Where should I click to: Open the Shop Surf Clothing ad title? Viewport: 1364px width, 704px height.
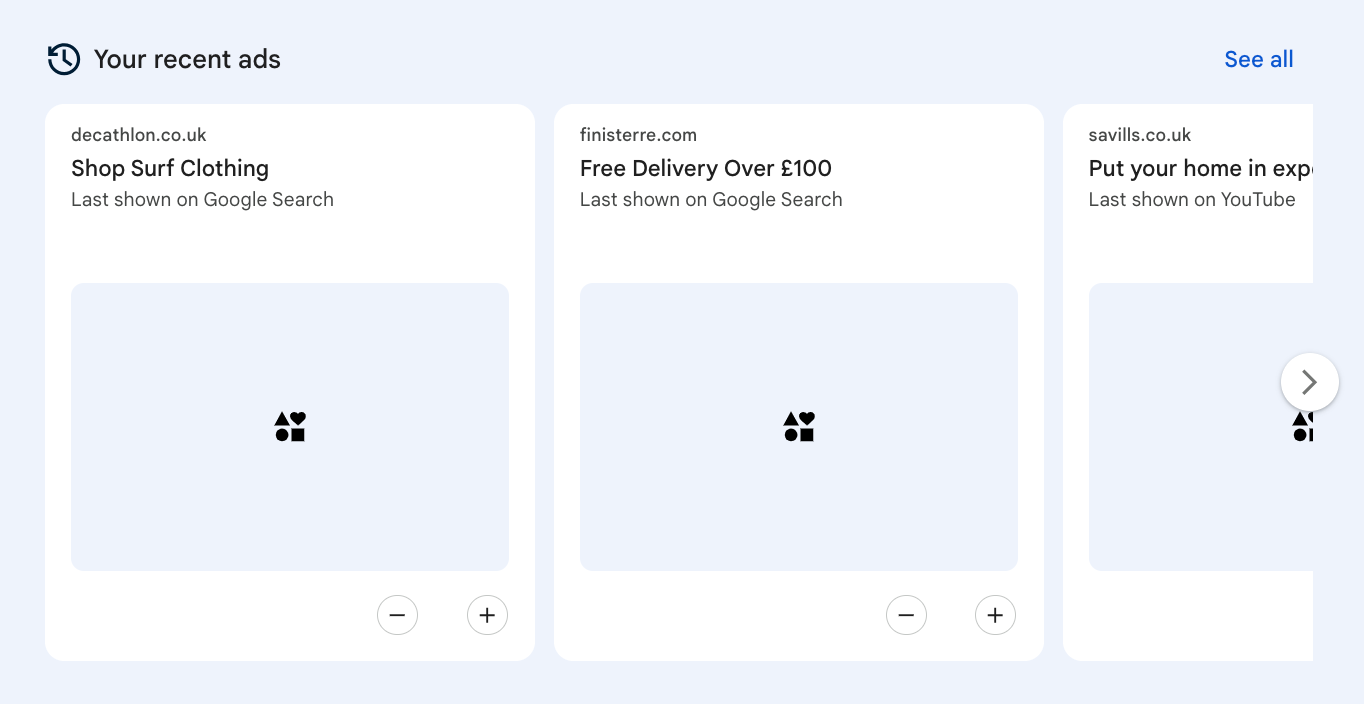coord(170,168)
